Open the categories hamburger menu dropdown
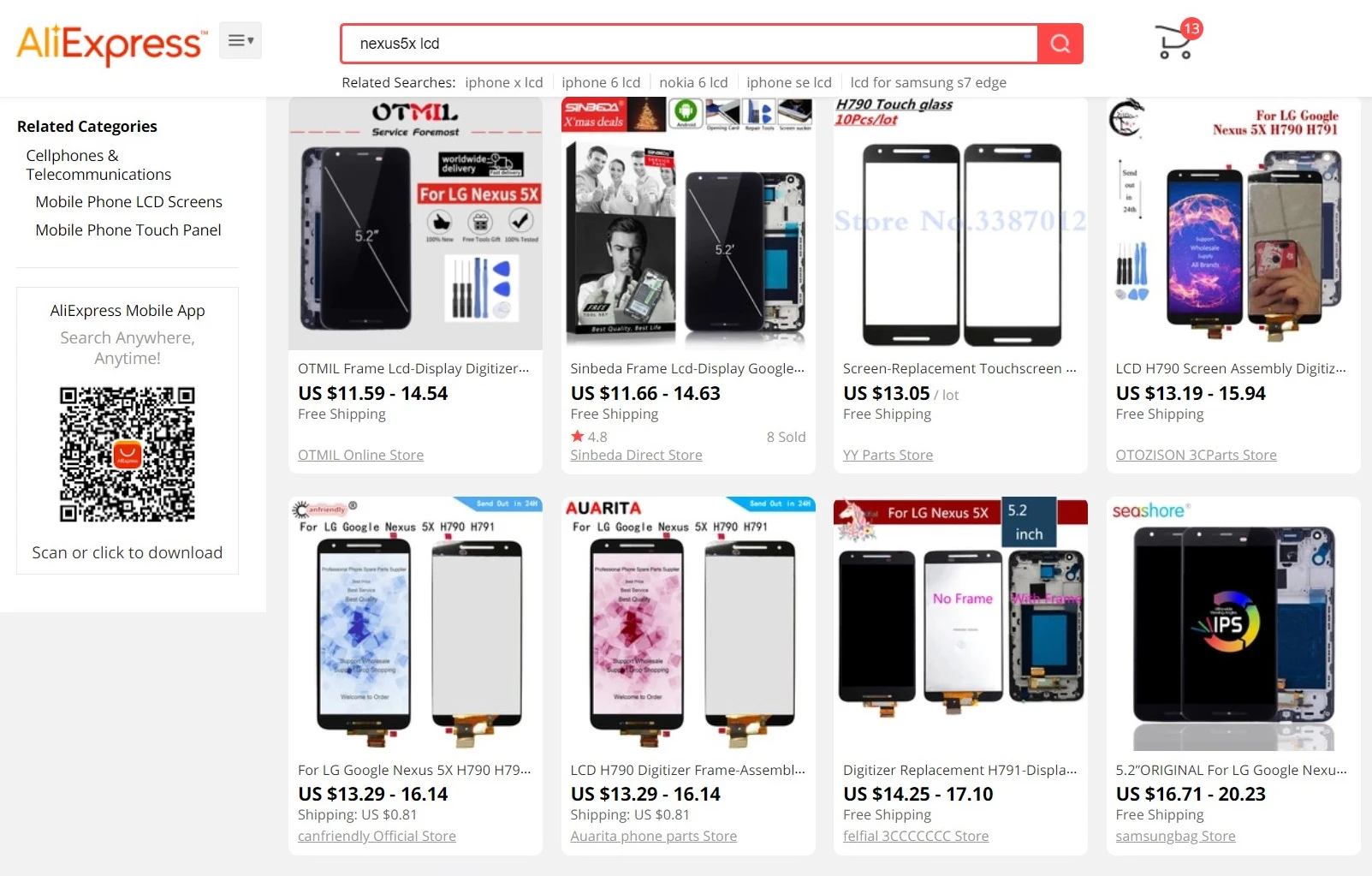1372x876 pixels. 241,40
